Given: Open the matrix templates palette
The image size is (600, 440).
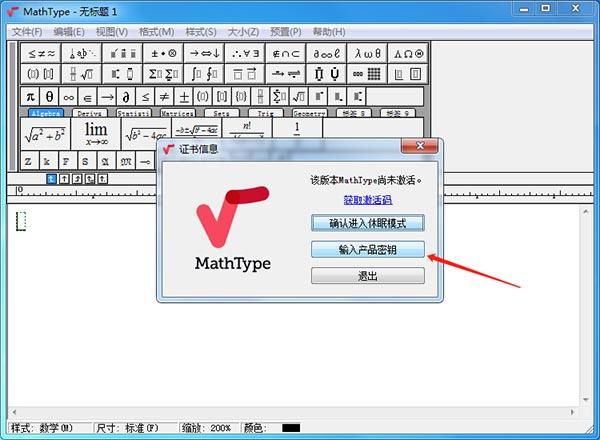Looking at the screenshot, I should (367, 74).
